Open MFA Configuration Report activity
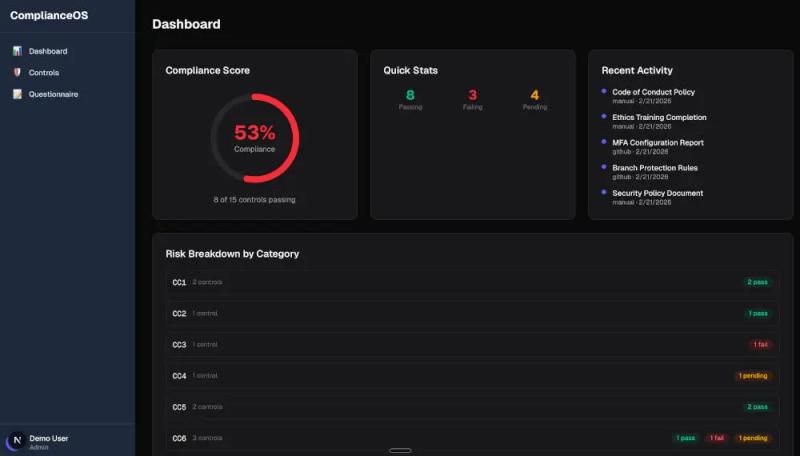 (658, 143)
